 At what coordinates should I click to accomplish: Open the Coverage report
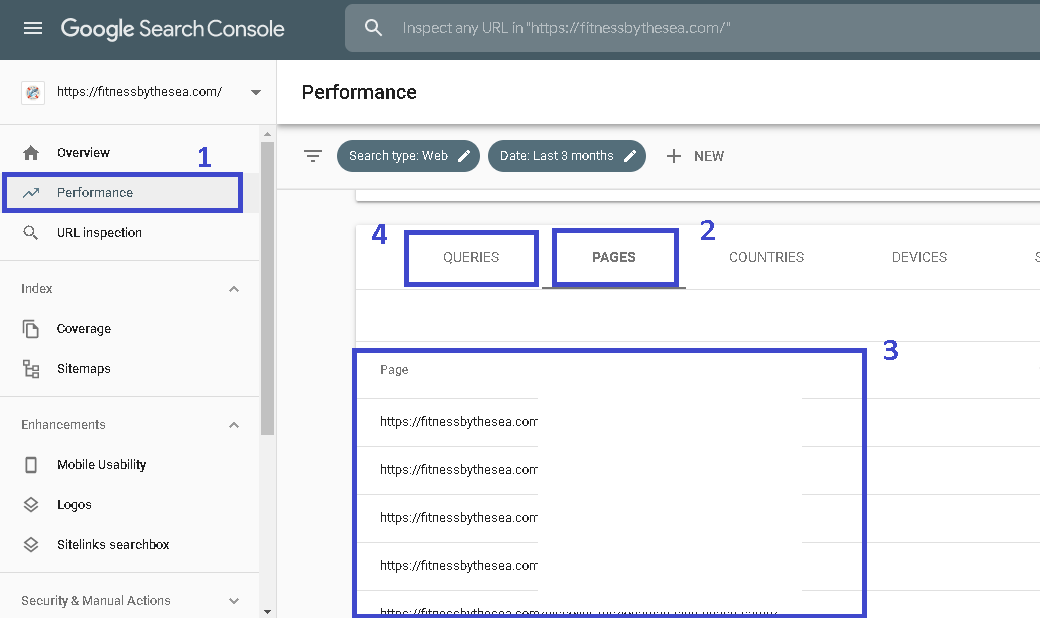[x=84, y=329]
